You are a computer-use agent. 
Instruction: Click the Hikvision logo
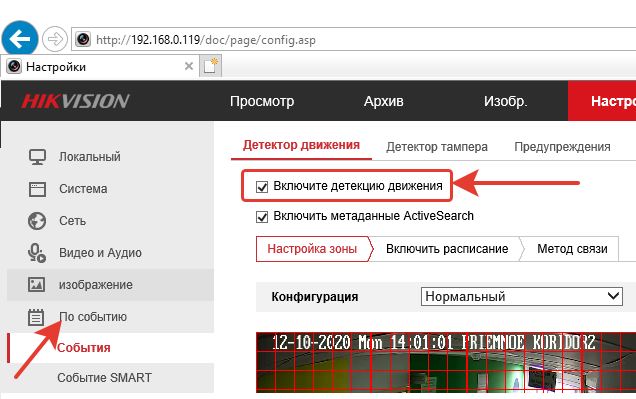pyautogui.click(x=75, y=101)
